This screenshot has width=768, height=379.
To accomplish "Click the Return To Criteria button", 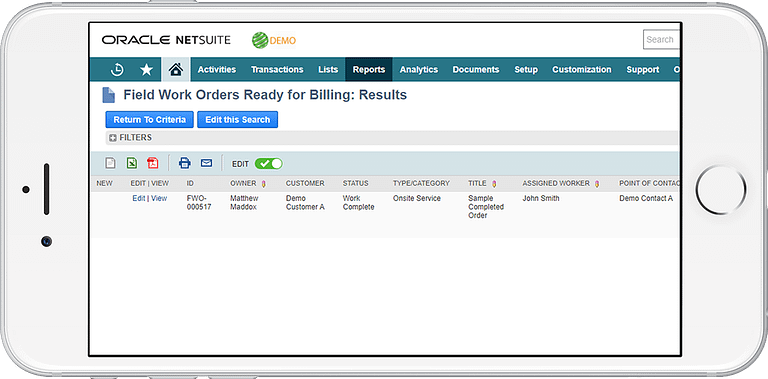I will (149, 119).
